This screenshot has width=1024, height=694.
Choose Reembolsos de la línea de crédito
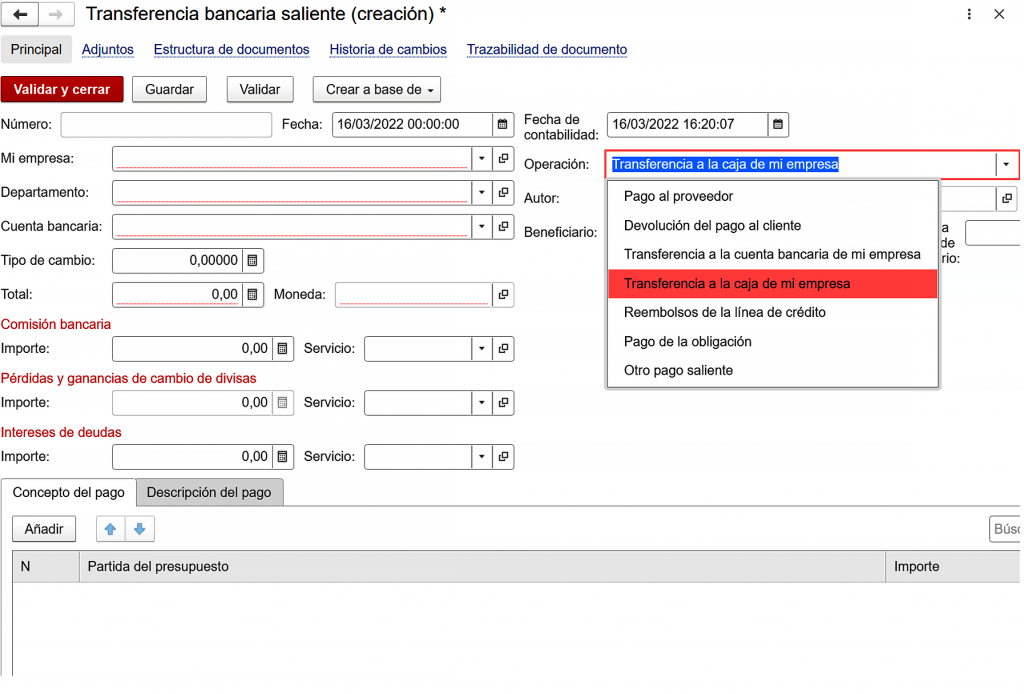[x=773, y=313]
